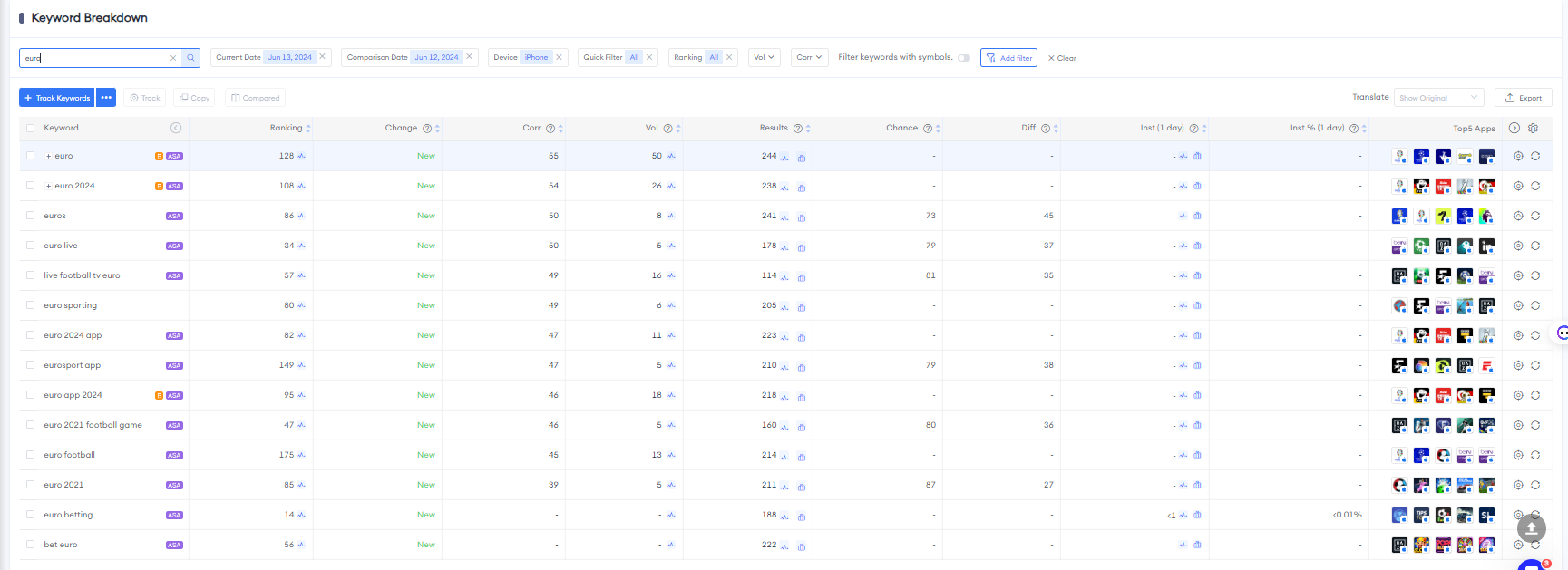Viewport: 1568px width, 570px height.
Task: Open installs store icon for eurosport app
Action: 1197,365
